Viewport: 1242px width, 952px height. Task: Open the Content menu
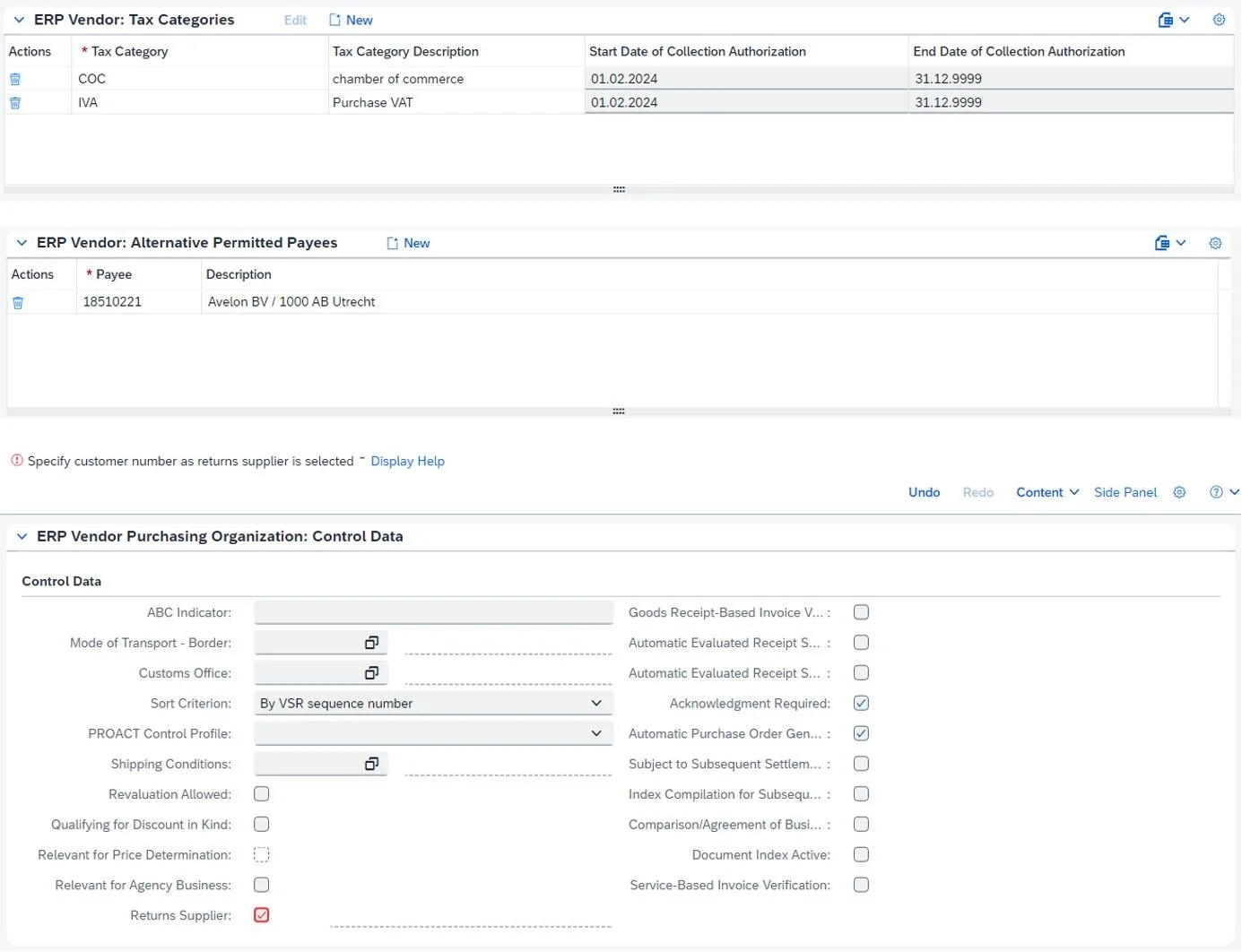point(1047,491)
